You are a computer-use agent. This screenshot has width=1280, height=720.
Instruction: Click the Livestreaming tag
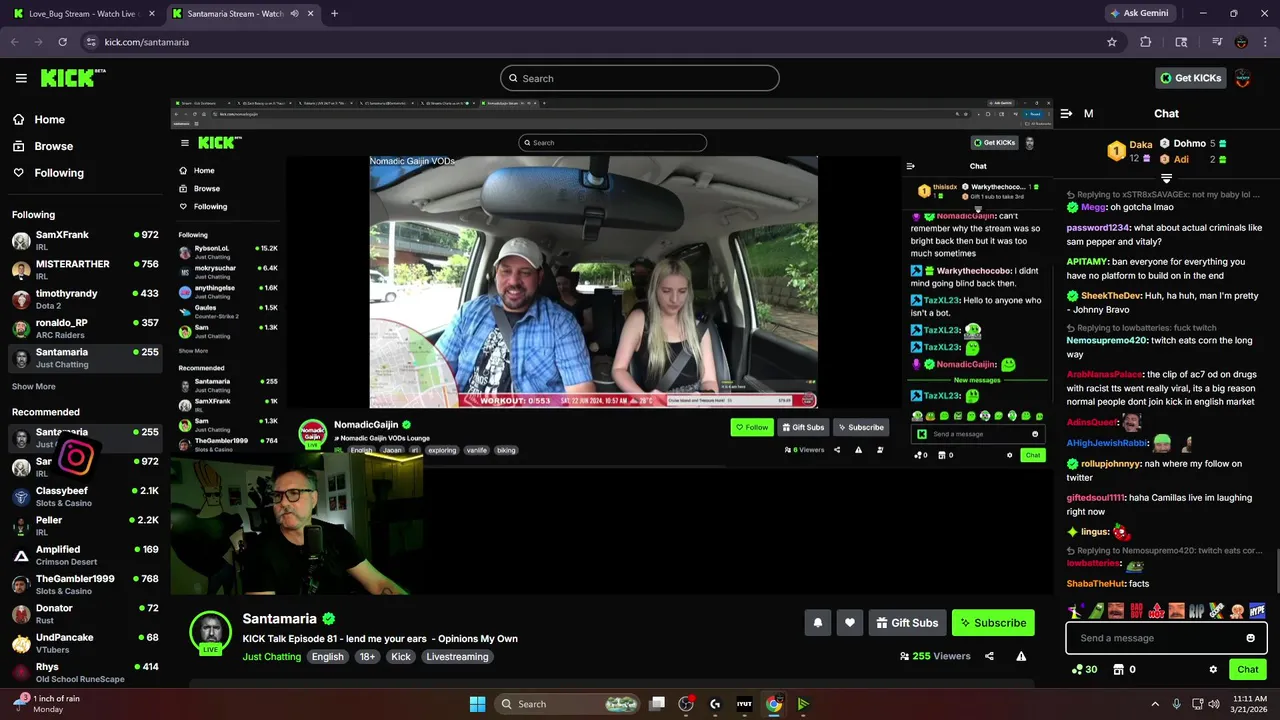(x=457, y=657)
